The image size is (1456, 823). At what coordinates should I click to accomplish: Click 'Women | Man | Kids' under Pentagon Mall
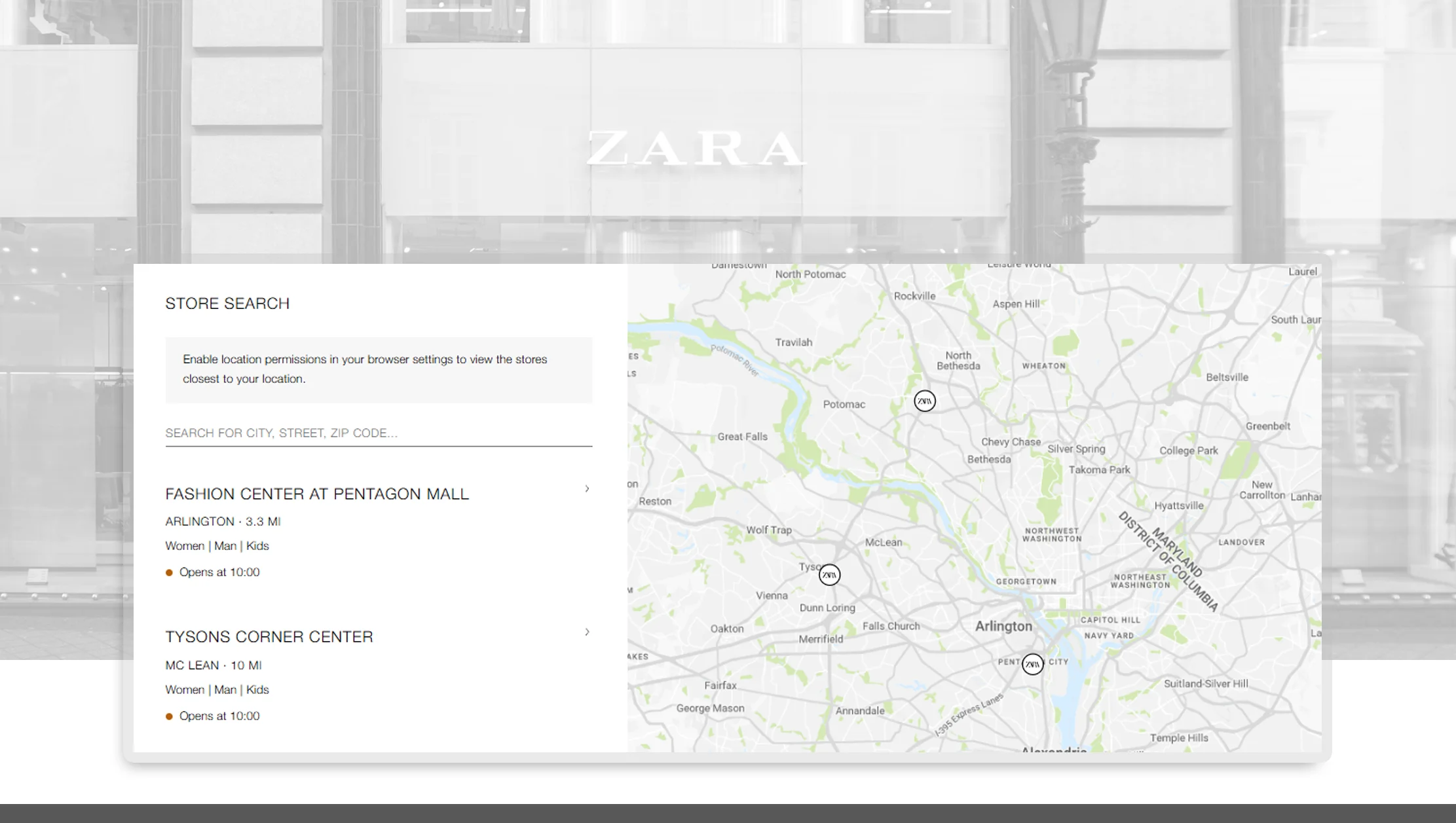(217, 546)
